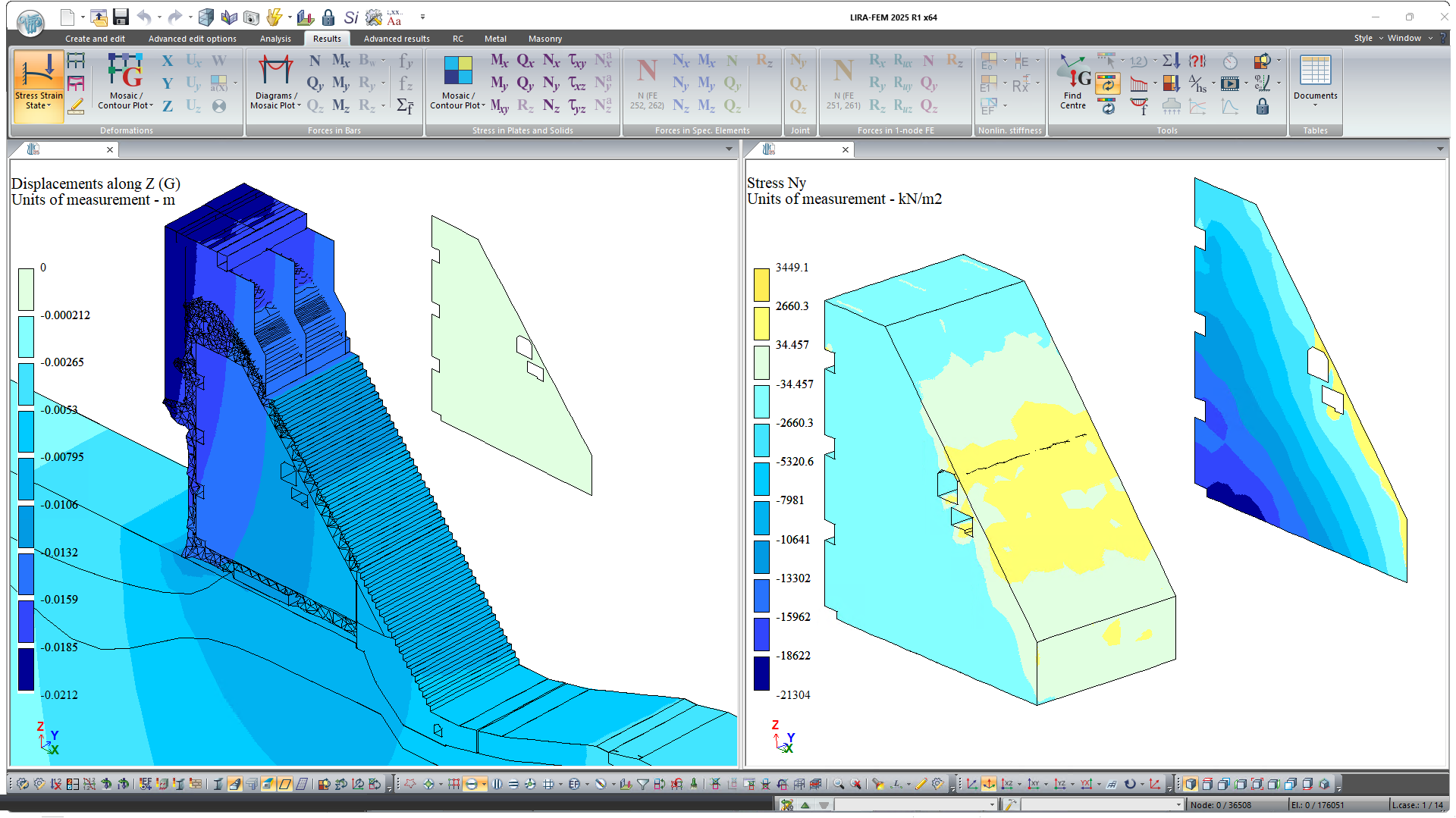The image size is (1456, 818).
Task: Toggle the highlighted color scale refresh button
Action: [1107, 83]
